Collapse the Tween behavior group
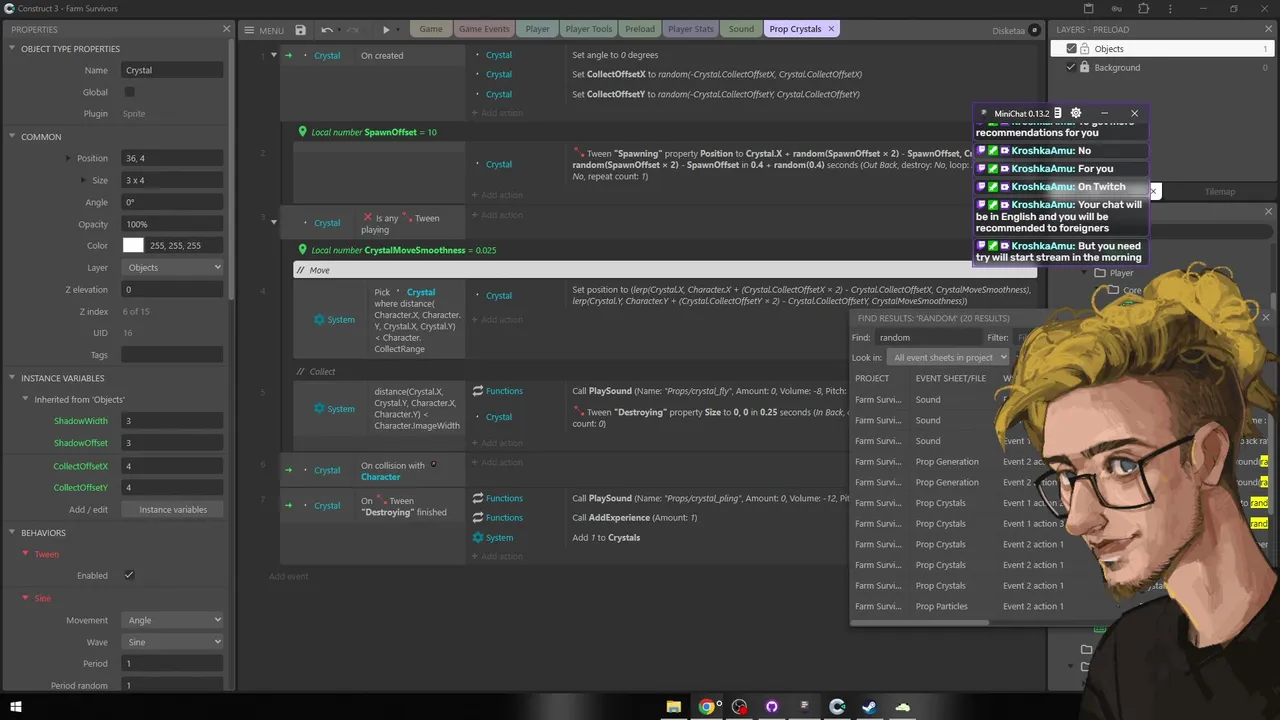 pyautogui.click(x=26, y=554)
